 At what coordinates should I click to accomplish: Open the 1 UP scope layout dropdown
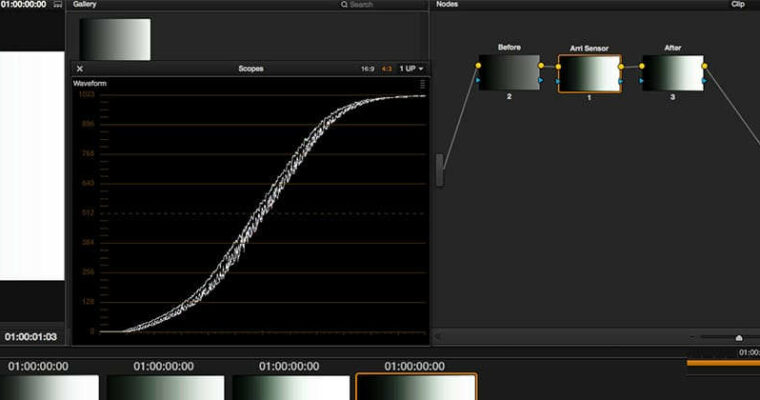click(x=411, y=69)
